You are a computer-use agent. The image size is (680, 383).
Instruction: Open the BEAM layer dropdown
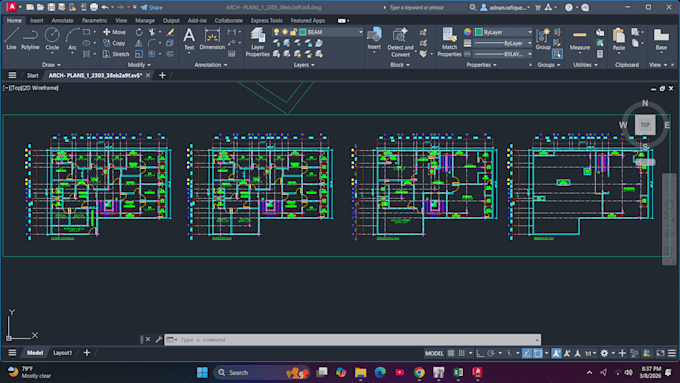360,32
